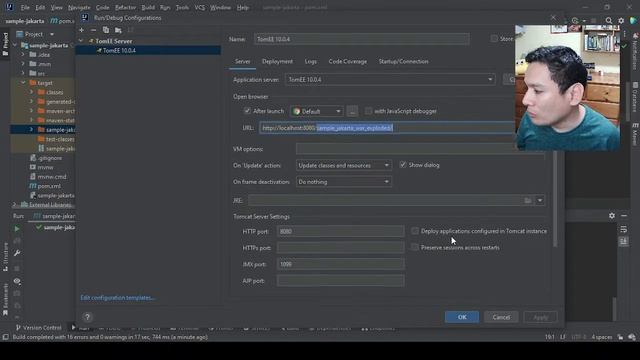Collapse target folder in project tree
This screenshot has width=640, height=360.
[23, 82]
